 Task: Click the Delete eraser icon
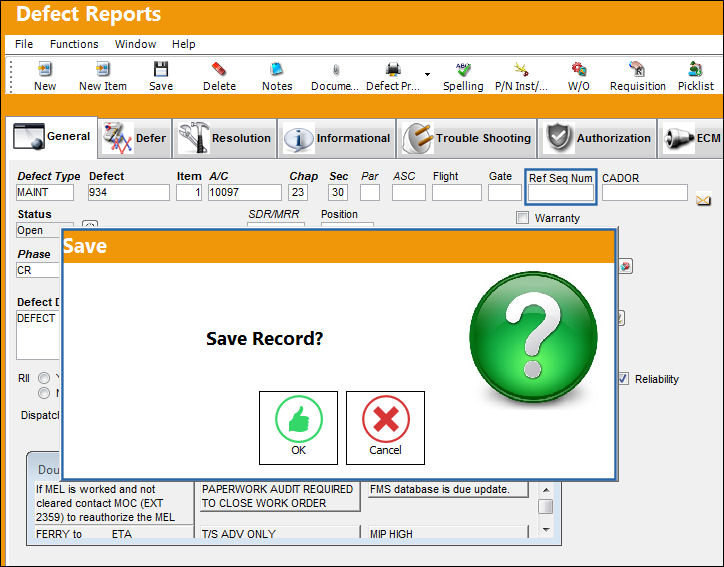coord(219,76)
